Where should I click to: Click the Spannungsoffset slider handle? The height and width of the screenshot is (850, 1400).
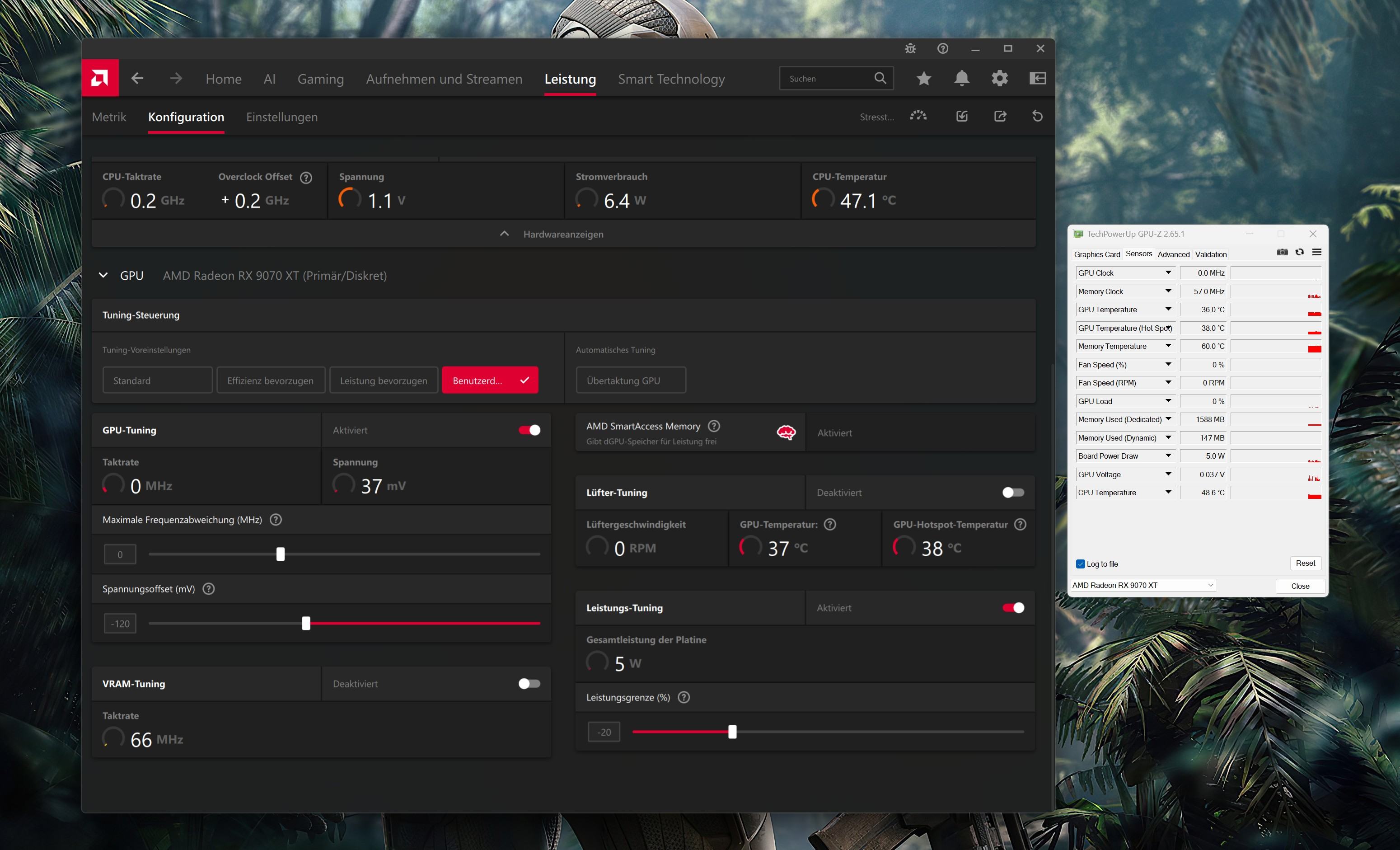(x=306, y=623)
